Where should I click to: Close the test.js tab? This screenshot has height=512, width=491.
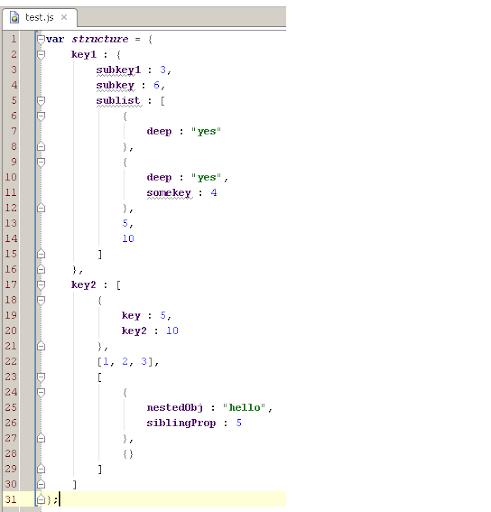[x=64, y=17]
